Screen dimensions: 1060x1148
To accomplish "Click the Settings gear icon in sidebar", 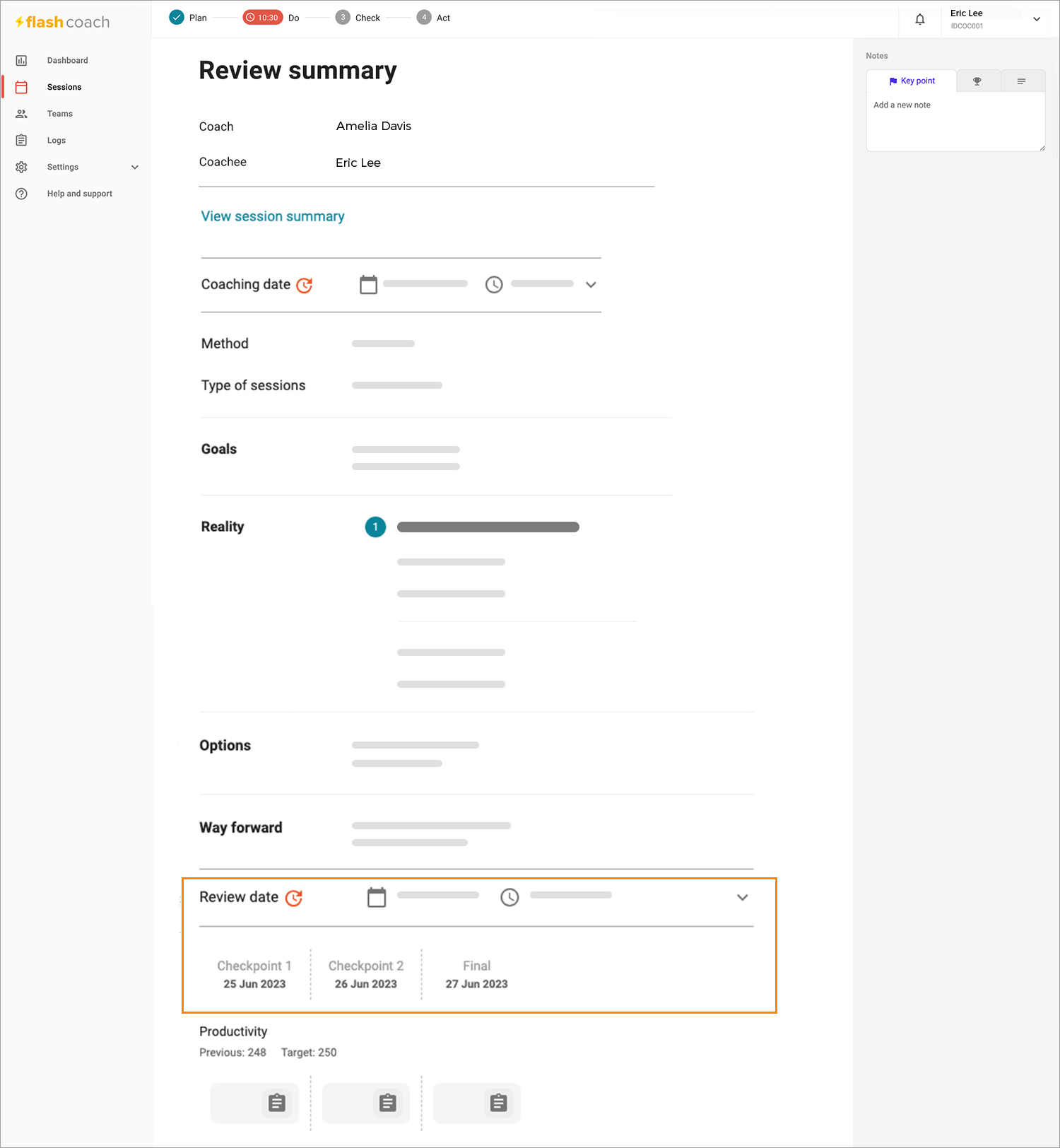I will click(21, 167).
